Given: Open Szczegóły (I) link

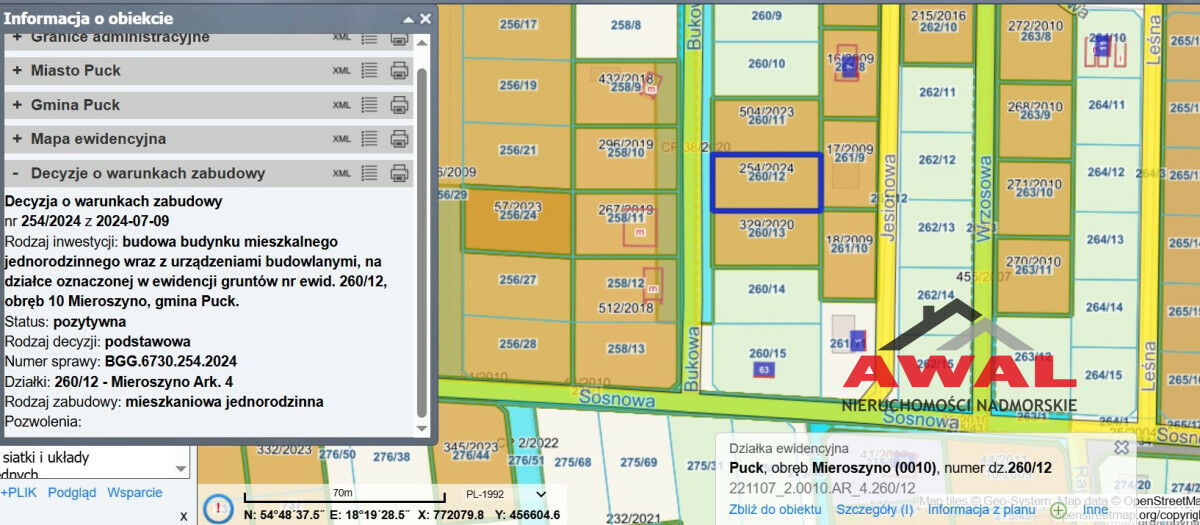Looking at the screenshot, I should click(875, 509).
